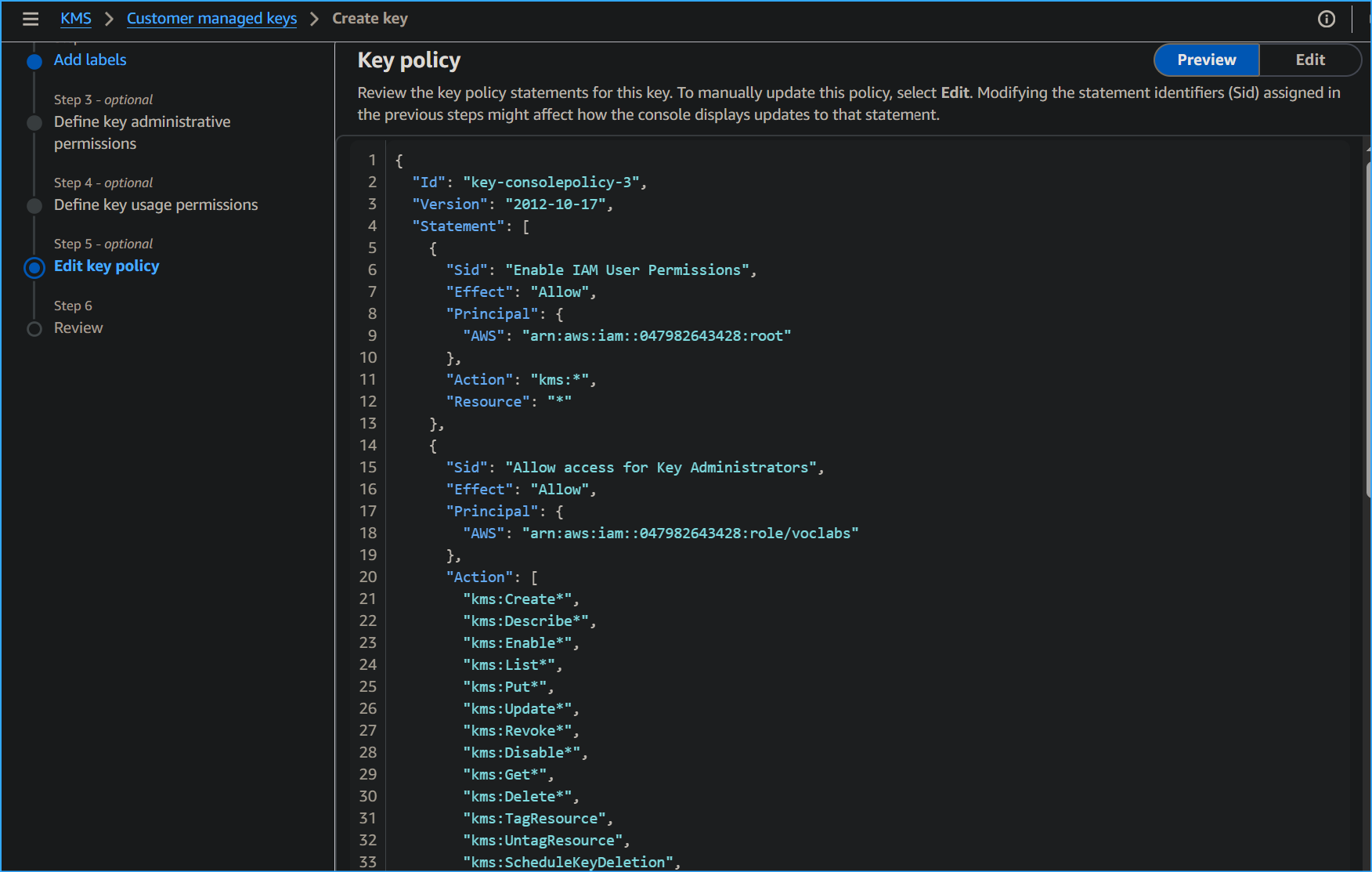
Task: Click line 9 root ARN text
Action: (x=656, y=336)
